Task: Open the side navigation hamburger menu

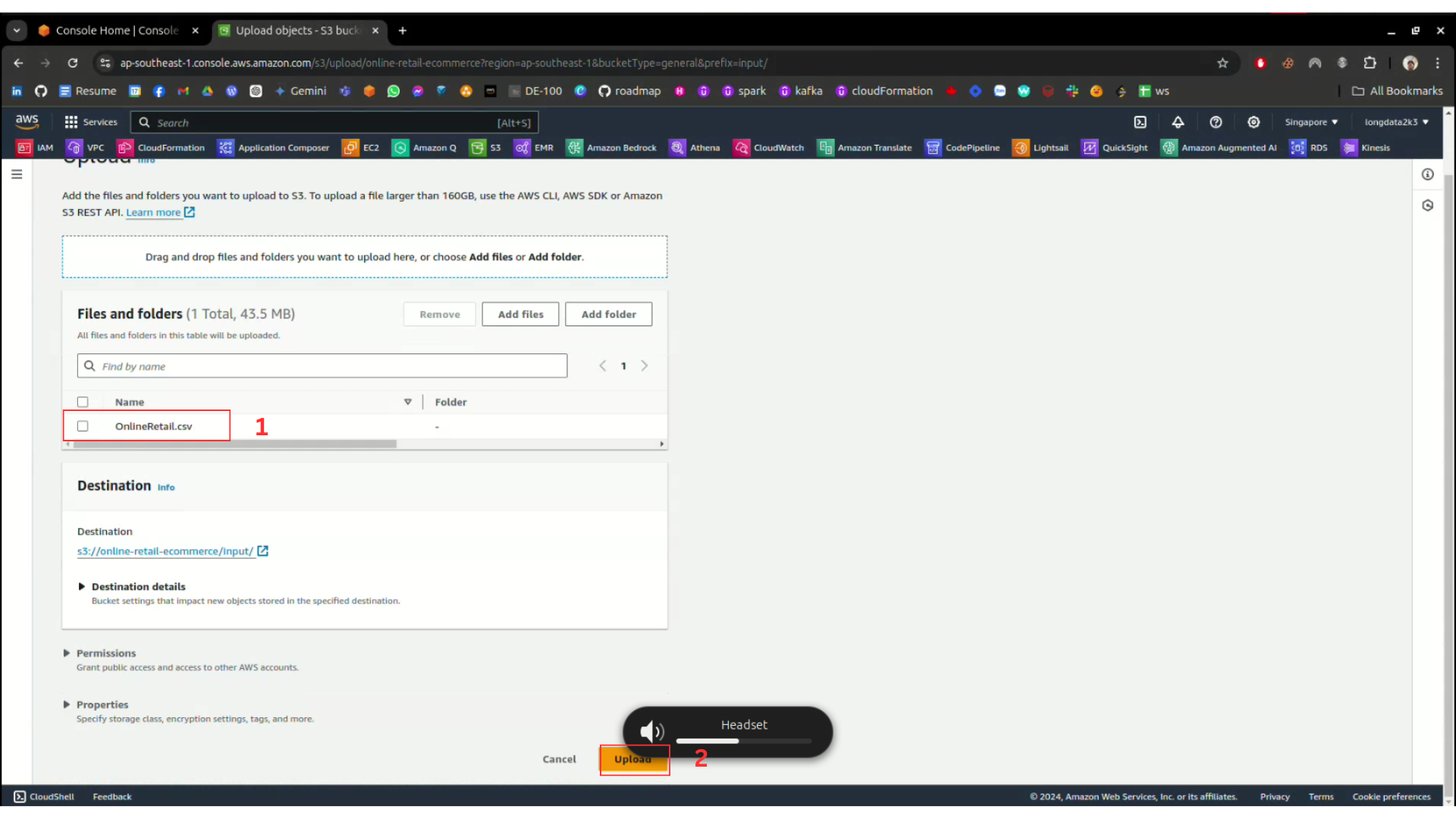Action: pos(17,174)
